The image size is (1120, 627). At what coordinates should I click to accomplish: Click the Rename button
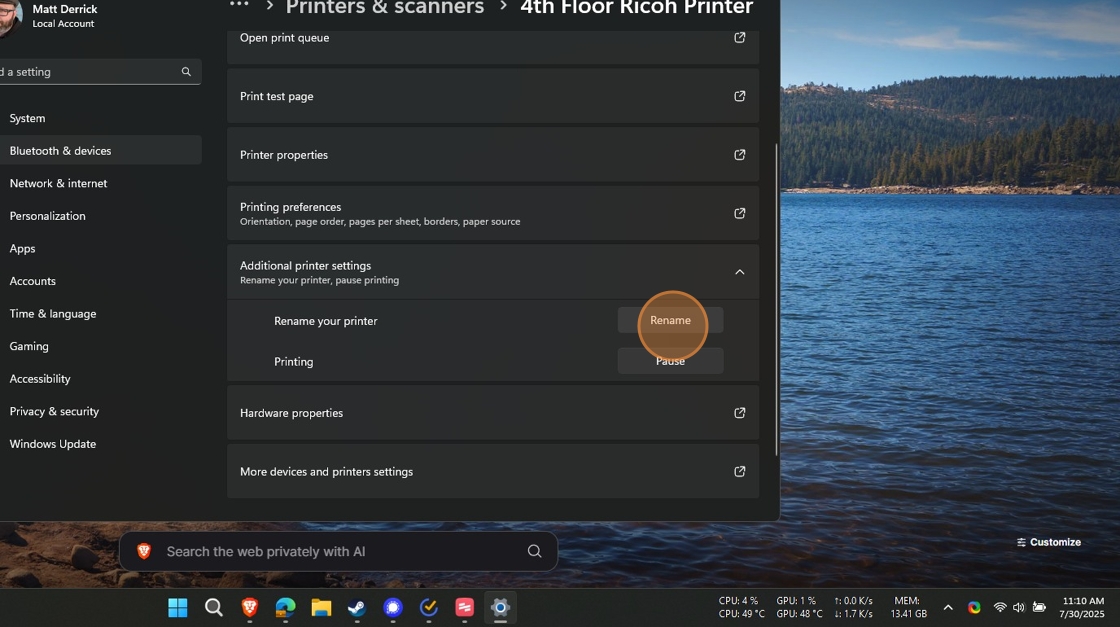point(670,320)
